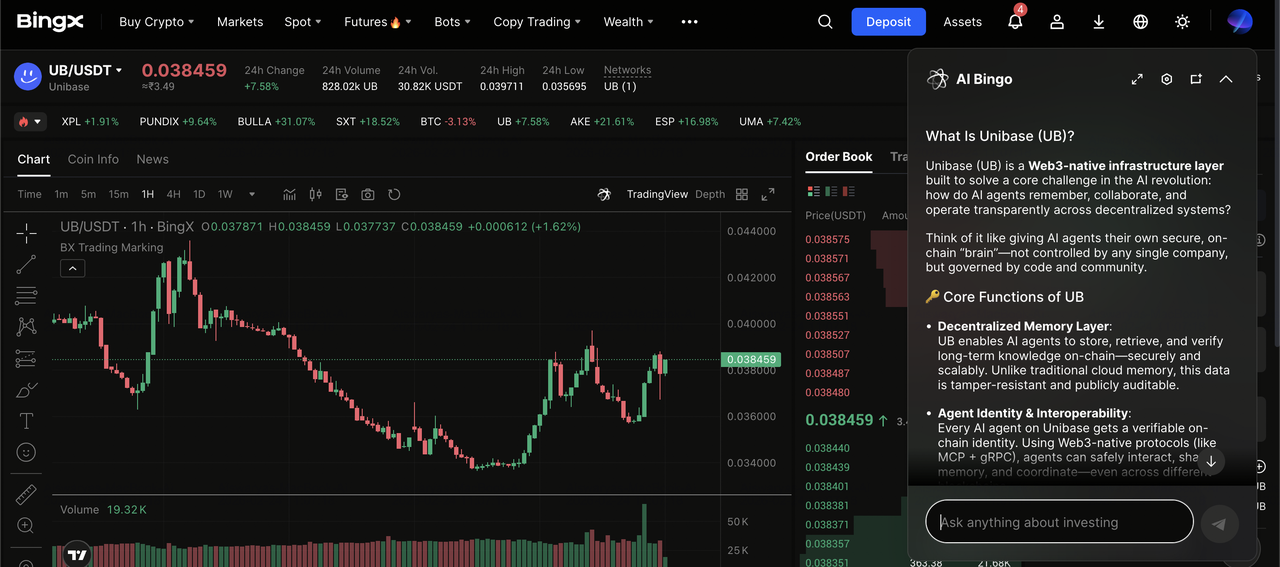Viewport: 1280px width, 567px height.
Task: Expand more time intervals dropdown arrow
Action: [x=252, y=194]
